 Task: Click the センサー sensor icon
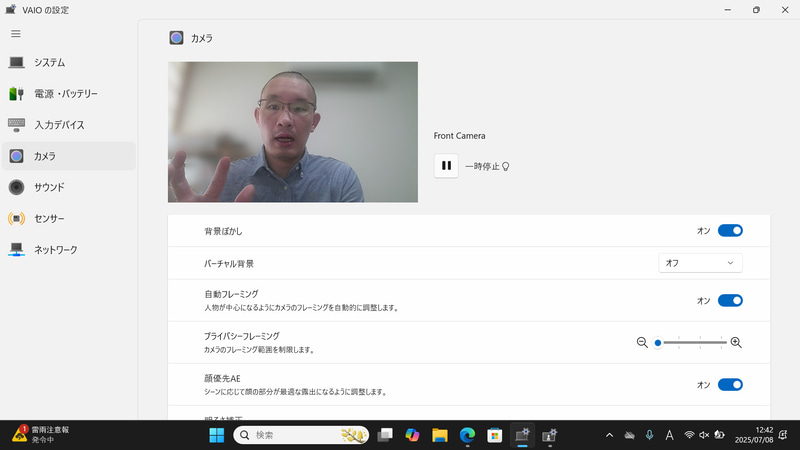16,218
